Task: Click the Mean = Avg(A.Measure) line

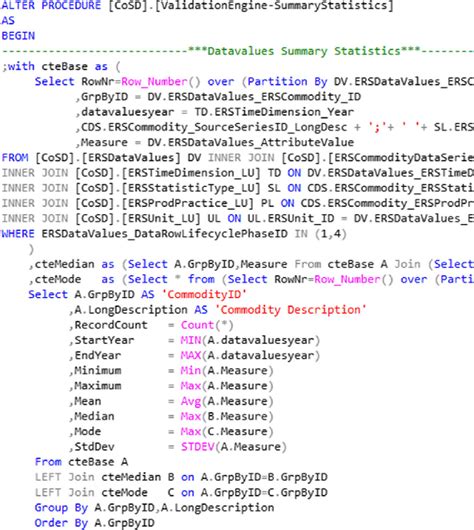Action: tap(171, 401)
